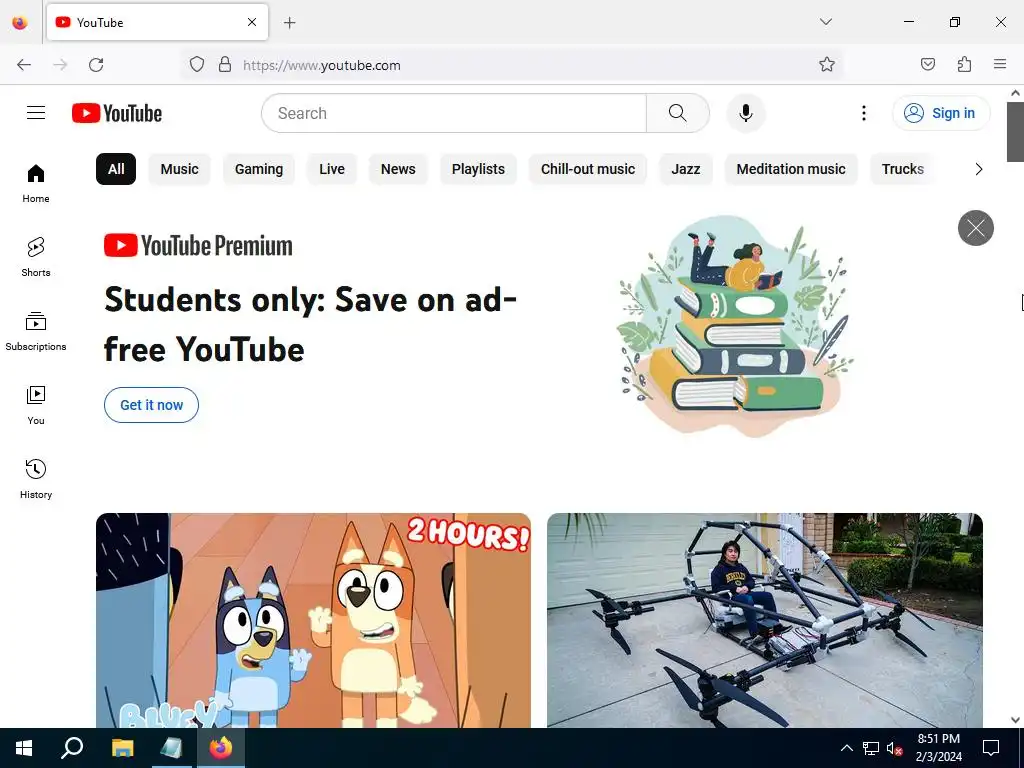1024x768 pixels.
Task: Click Students only banner headline
Action: (x=310, y=325)
